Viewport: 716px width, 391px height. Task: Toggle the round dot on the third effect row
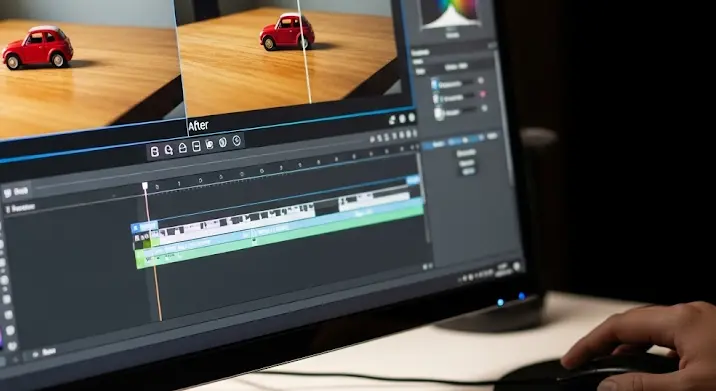484,108
